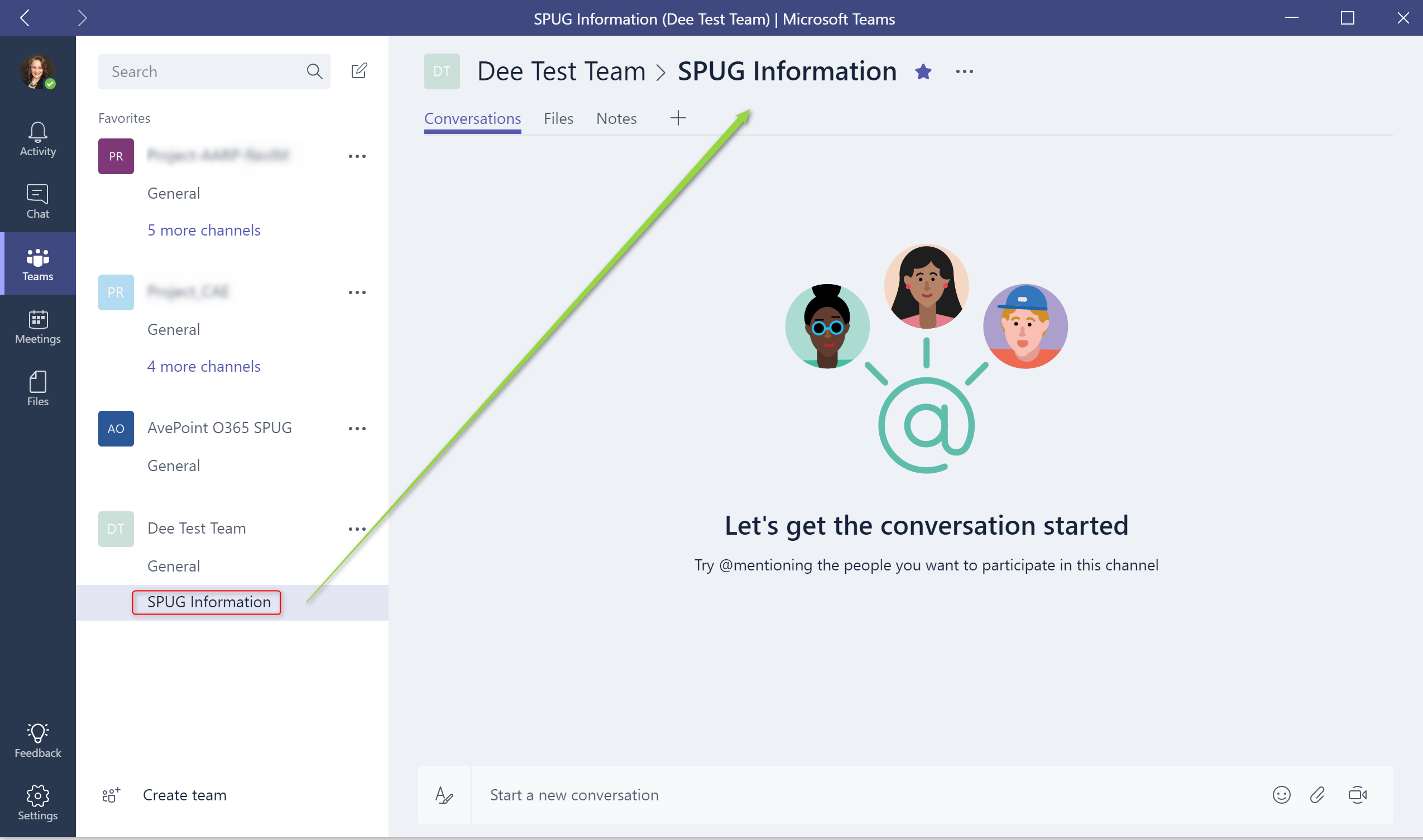This screenshot has height=840, width=1423.
Task: Go forward with the forward arrow
Action: point(82,18)
